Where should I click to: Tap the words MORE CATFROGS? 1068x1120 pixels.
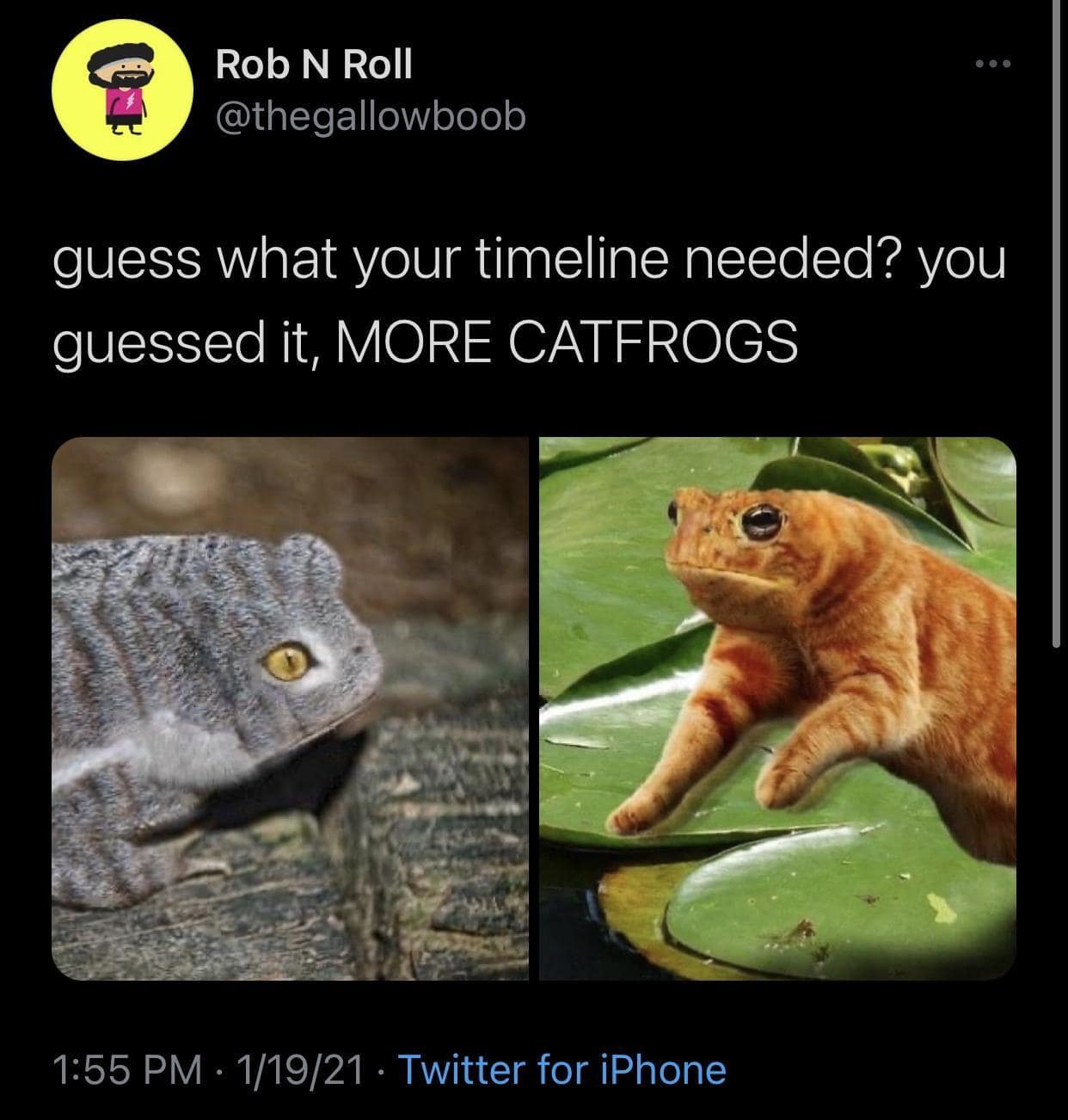569,342
